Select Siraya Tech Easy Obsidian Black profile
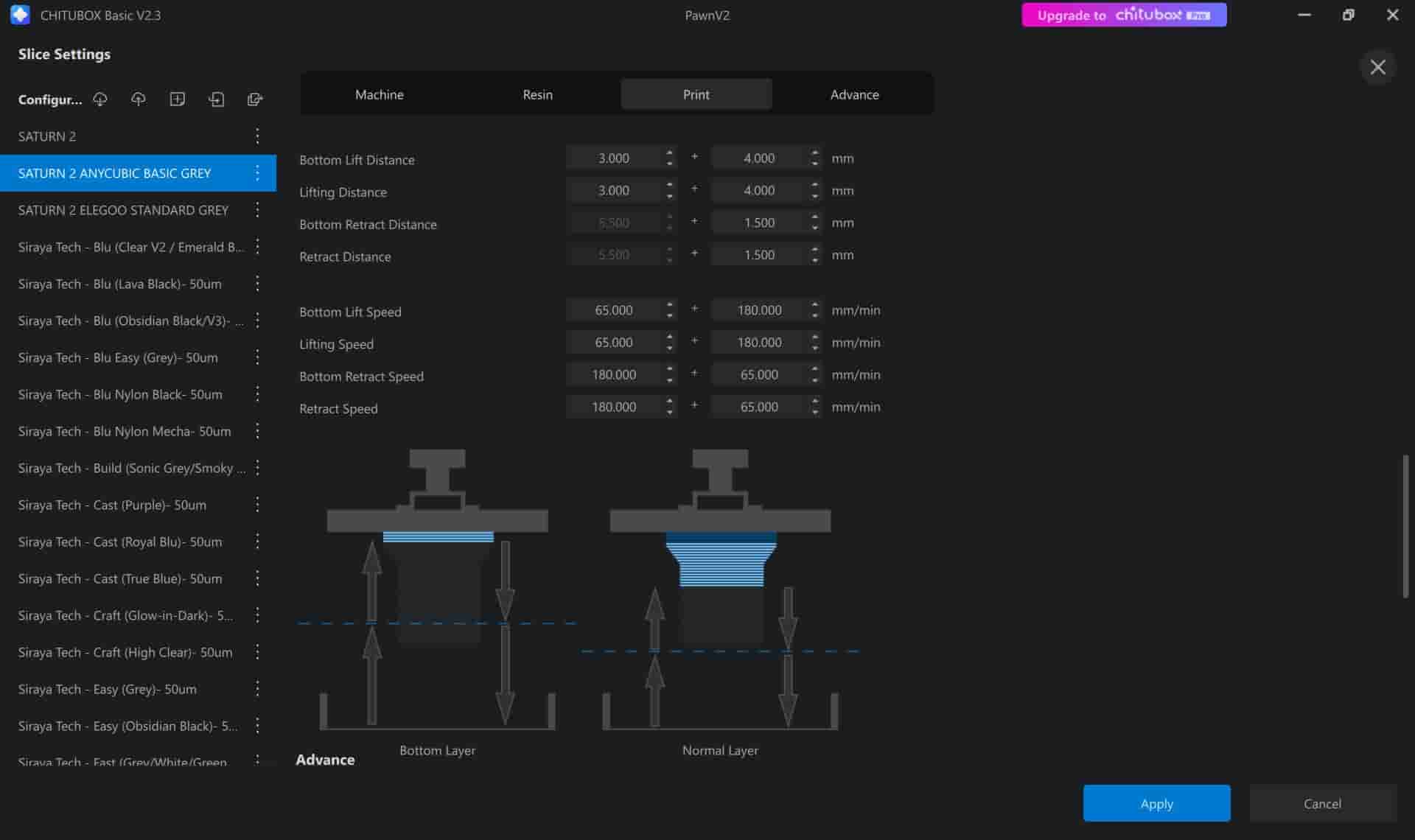The height and width of the screenshot is (840, 1415). 138,725
